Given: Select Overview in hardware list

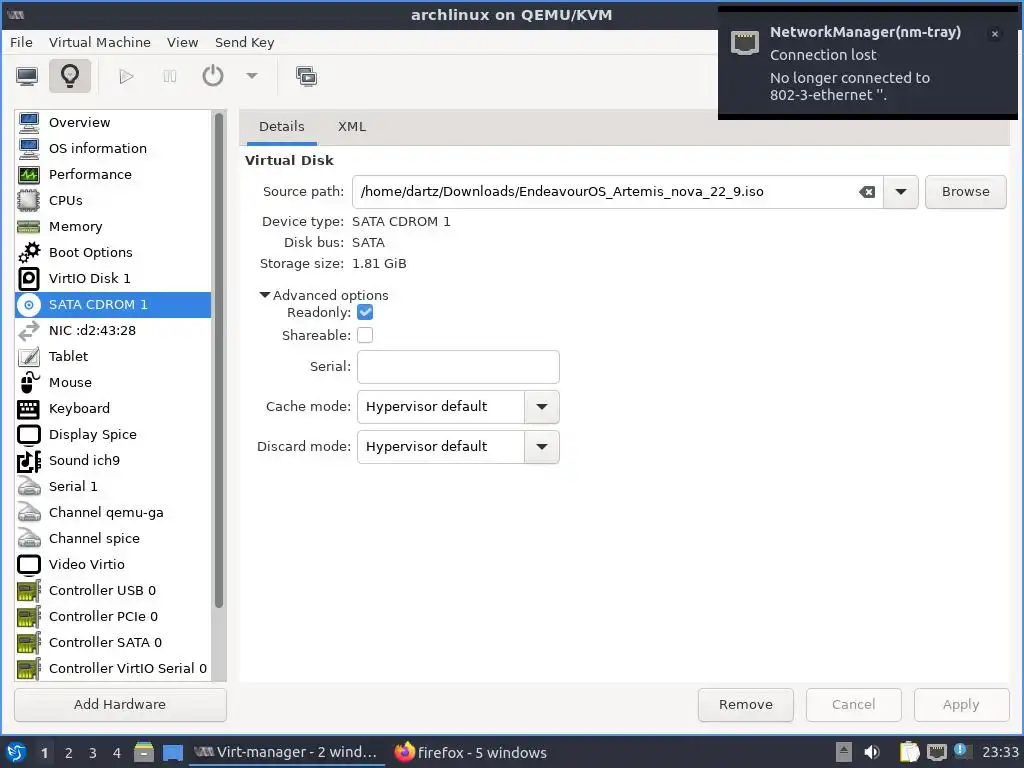Looking at the screenshot, I should (113, 122).
